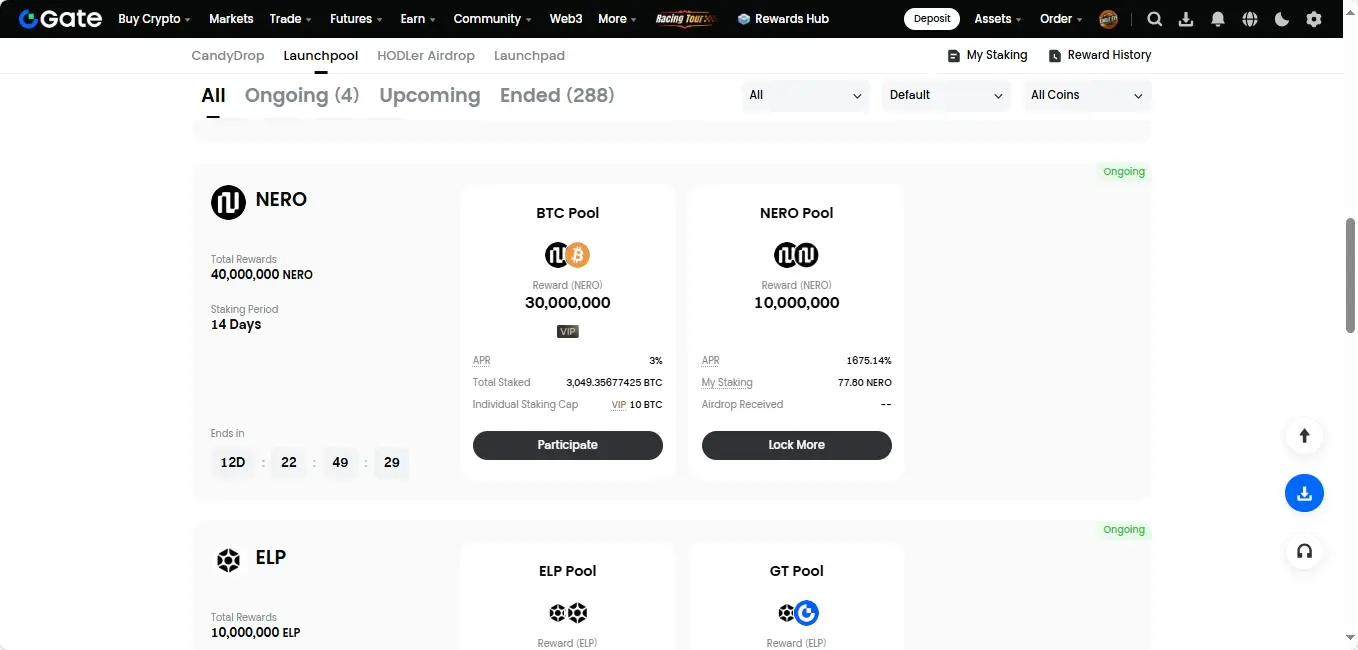Viewport: 1358px width, 650px height.
Task: Expand the Community menu
Action: (x=493, y=19)
